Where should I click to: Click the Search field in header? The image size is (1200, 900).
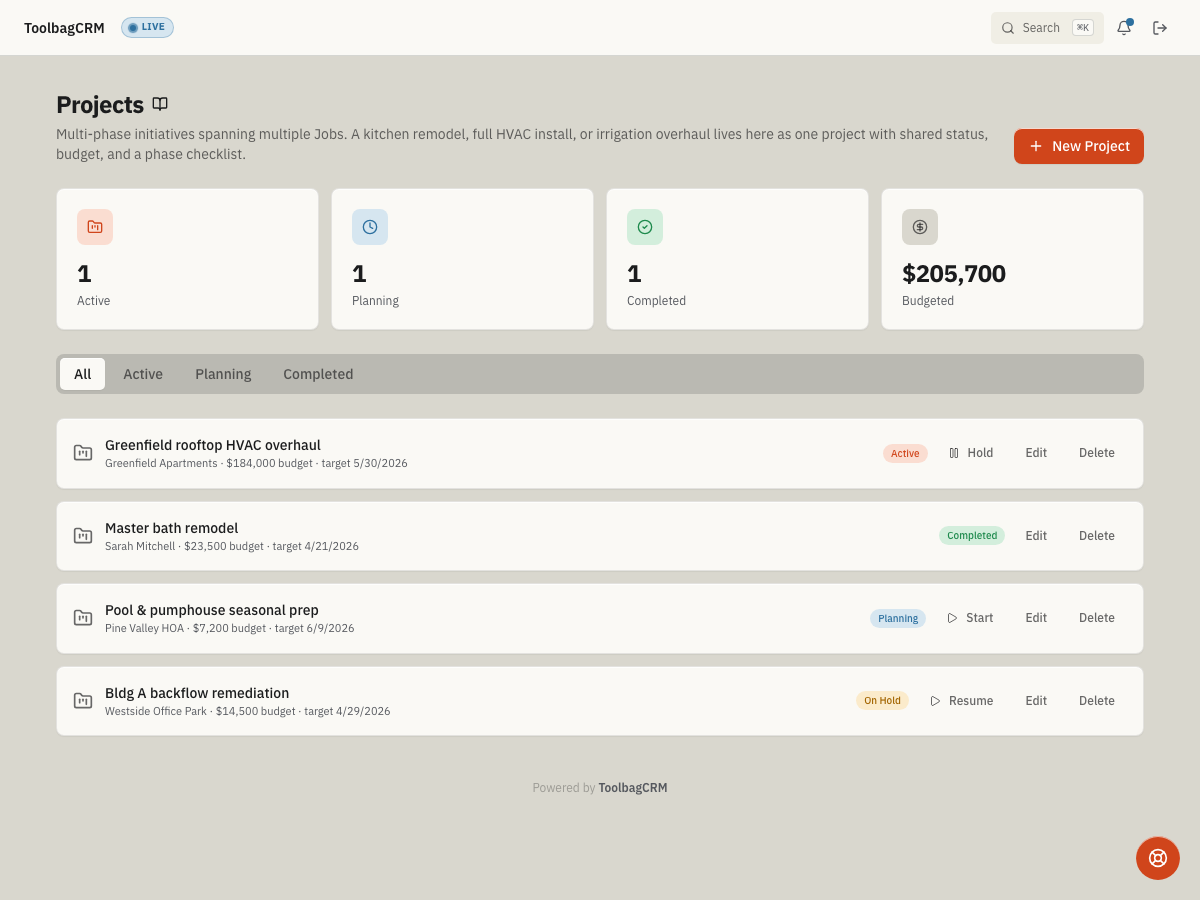pyautogui.click(x=1047, y=28)
